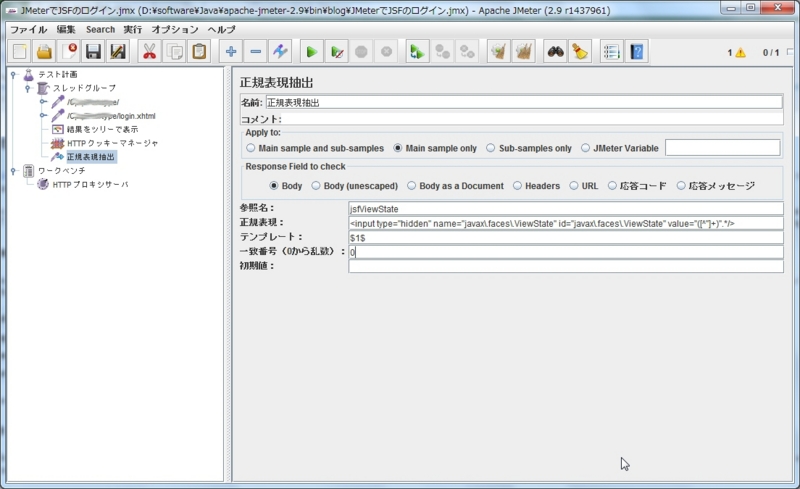
Task: Click the yellow warning triangle indicator
Action: point(740,53)
